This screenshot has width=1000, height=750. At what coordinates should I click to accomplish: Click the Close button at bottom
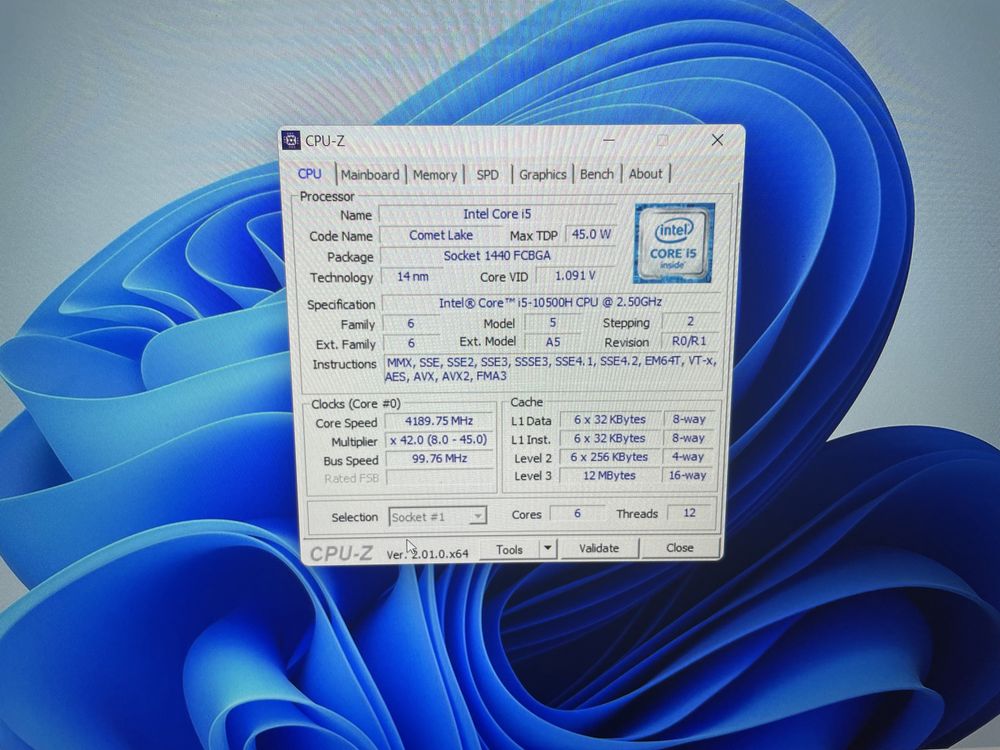pos(680,547)
